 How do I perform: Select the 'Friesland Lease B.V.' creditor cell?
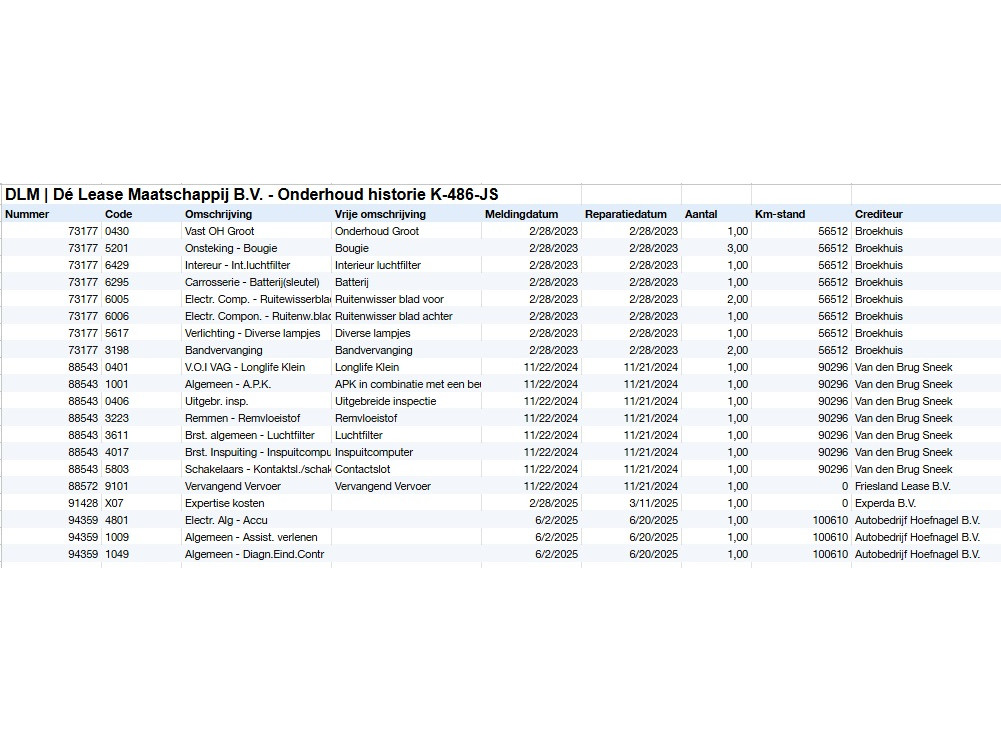tap(903, 486)
